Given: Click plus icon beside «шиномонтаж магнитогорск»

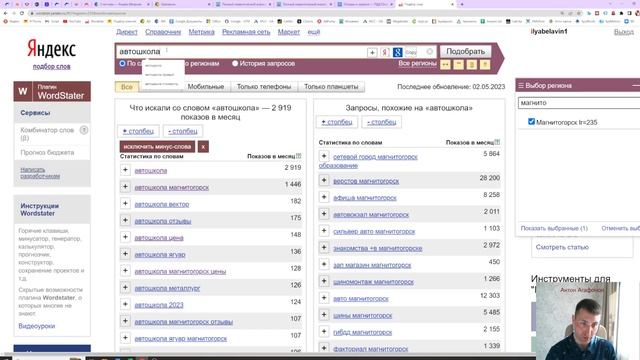Looking at the screenshot, I should coord(324,281).
